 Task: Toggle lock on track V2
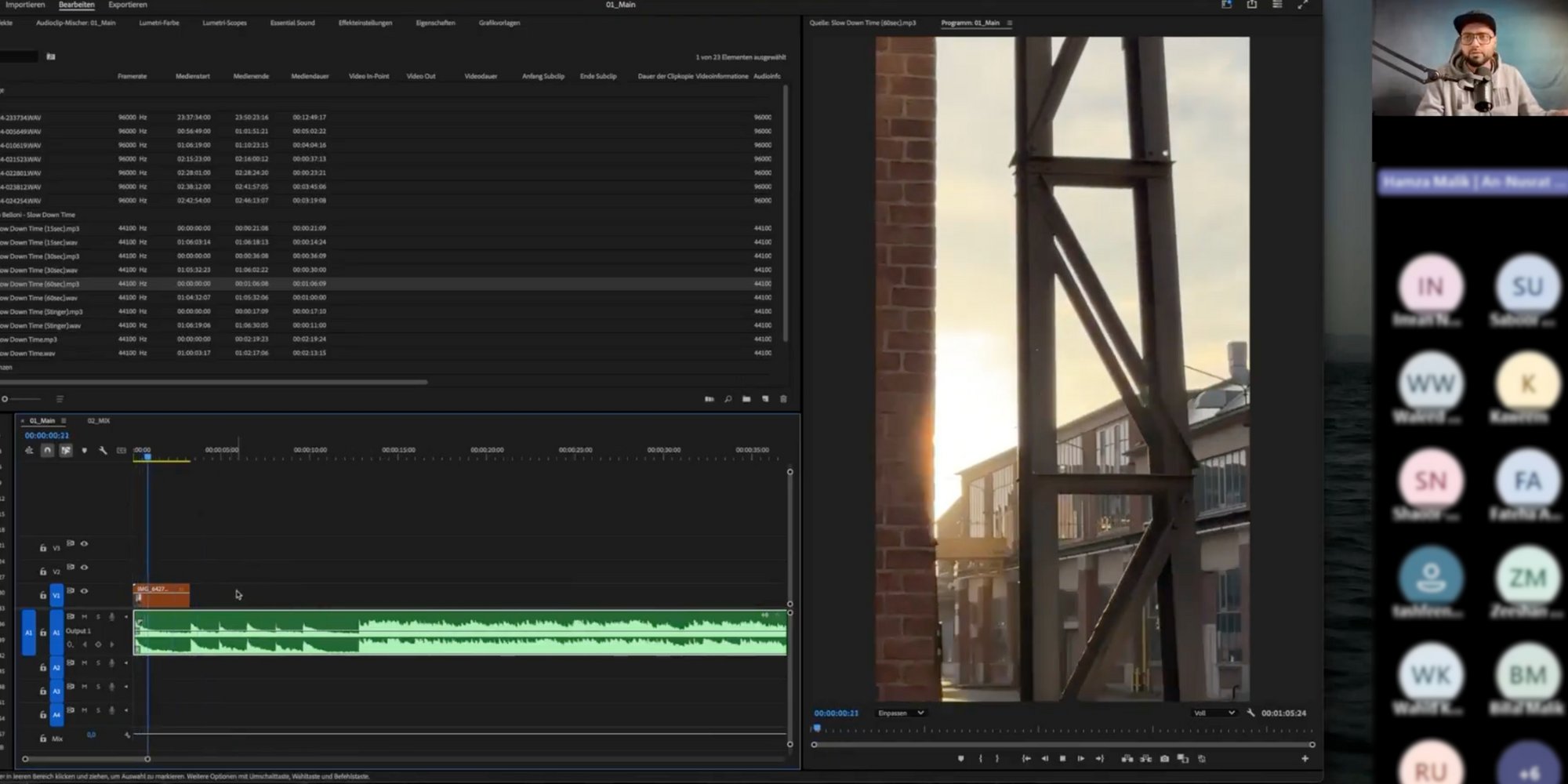[x=43, y=572]
